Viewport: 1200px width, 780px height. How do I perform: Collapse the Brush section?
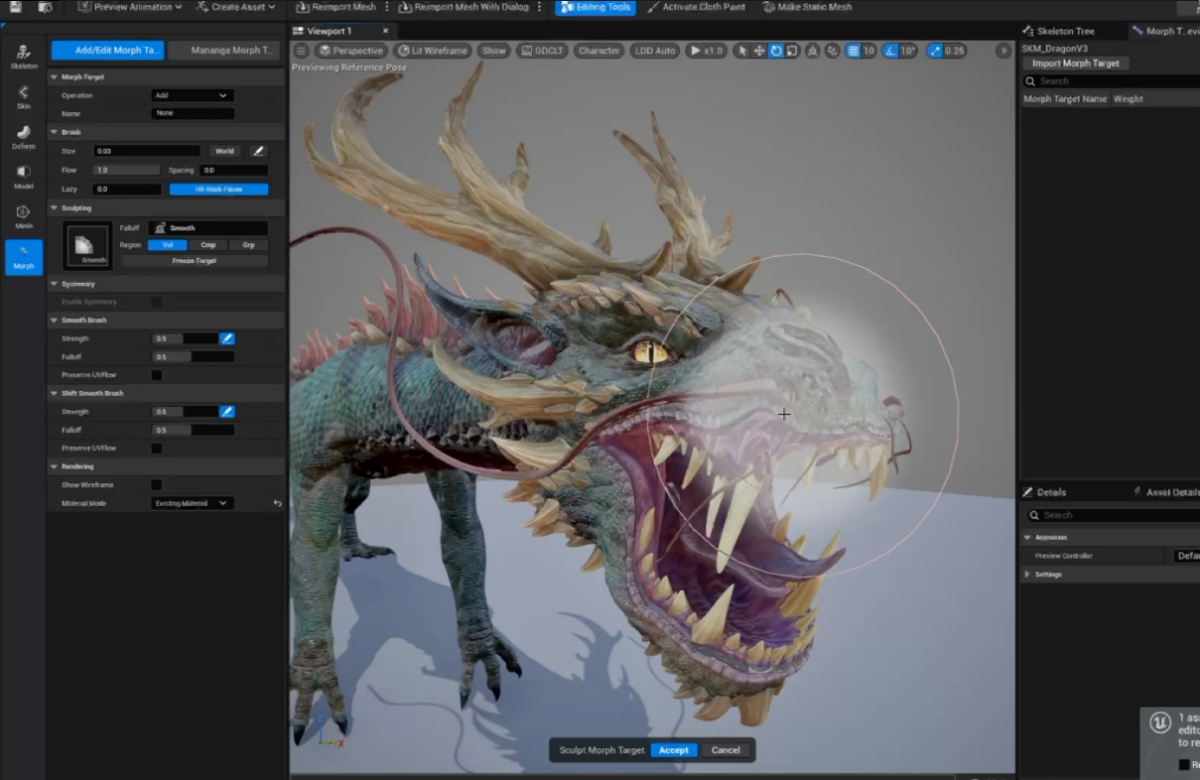(x=54, y=132)
